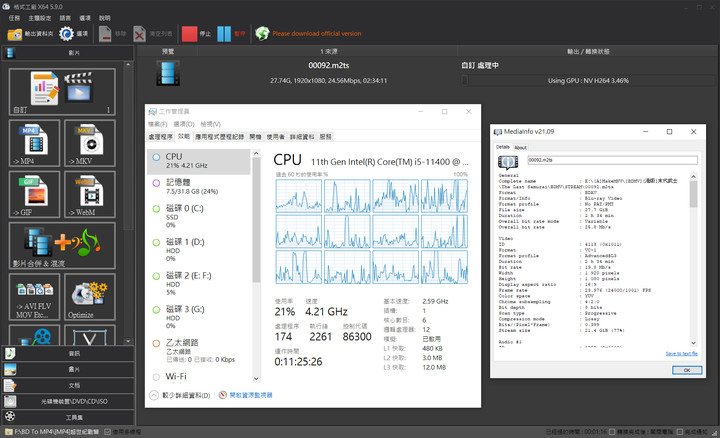720x438 pixels.
Task: Click the Task Manager title bar icon
Action: [x=153, y=112]
